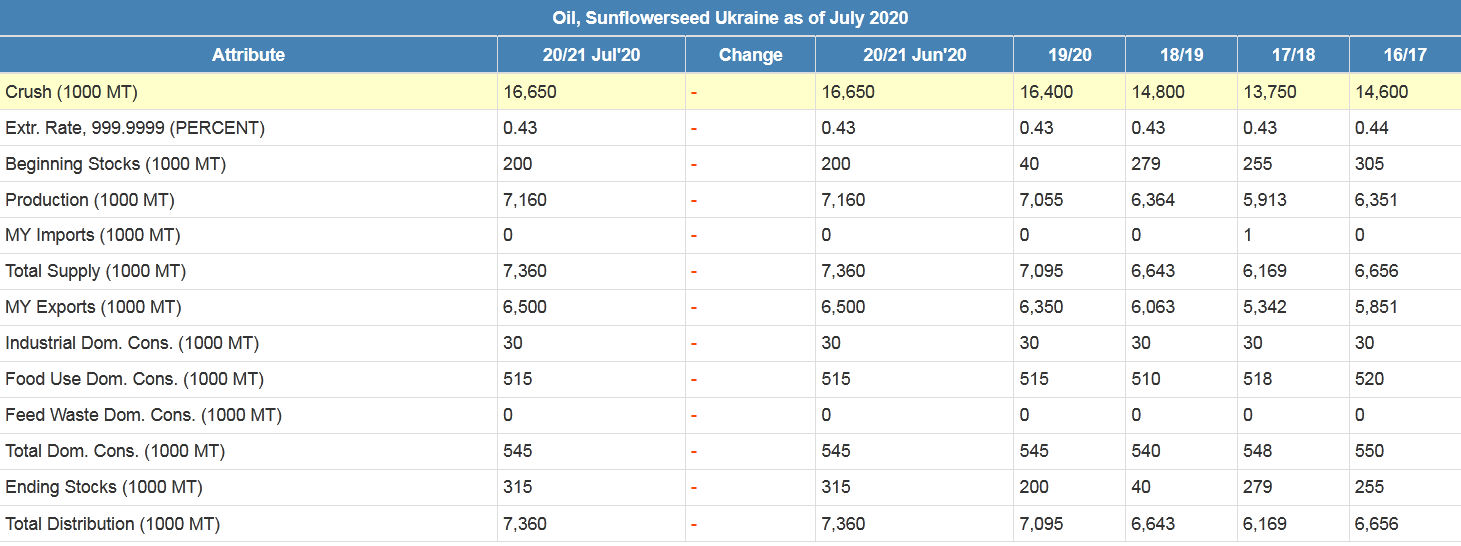The width and height of the screenshot is (1461, 546).
Task: Click the Change column header
Action: (750, 55)
